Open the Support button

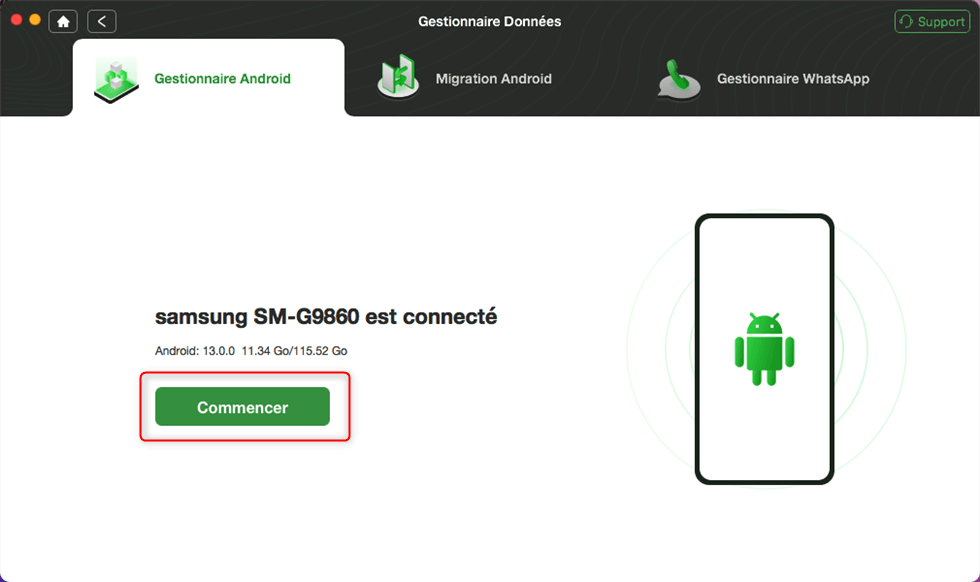pyautogui.click(x=932, y=22)
